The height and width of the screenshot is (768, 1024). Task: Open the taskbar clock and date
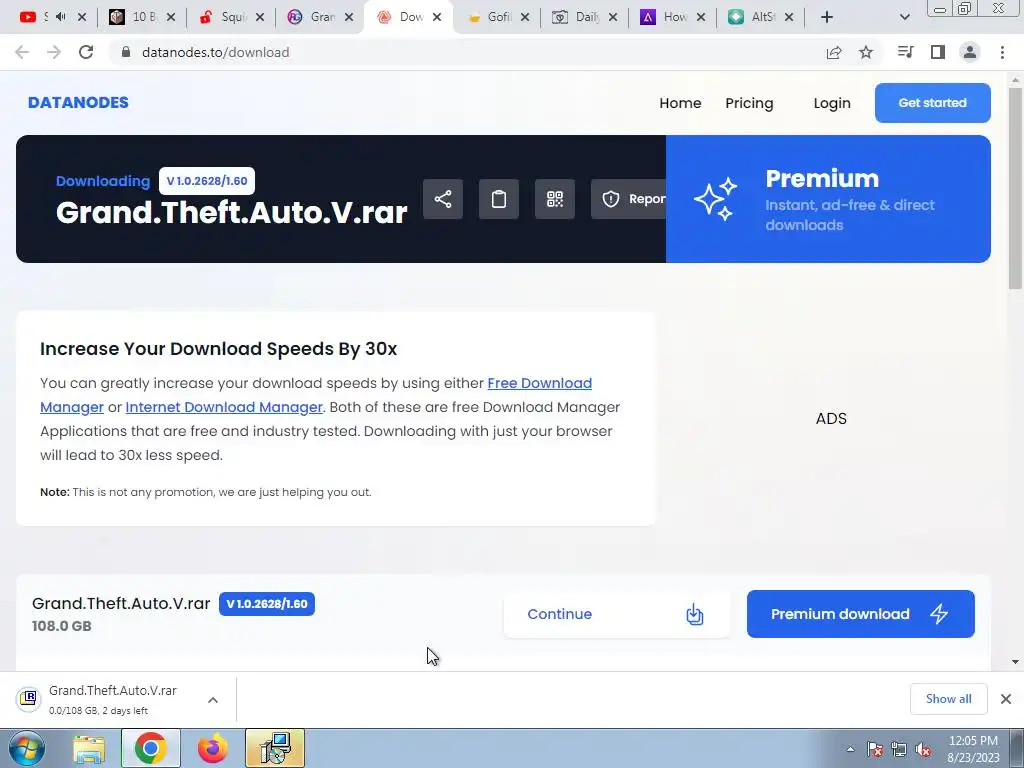point(974,749)
